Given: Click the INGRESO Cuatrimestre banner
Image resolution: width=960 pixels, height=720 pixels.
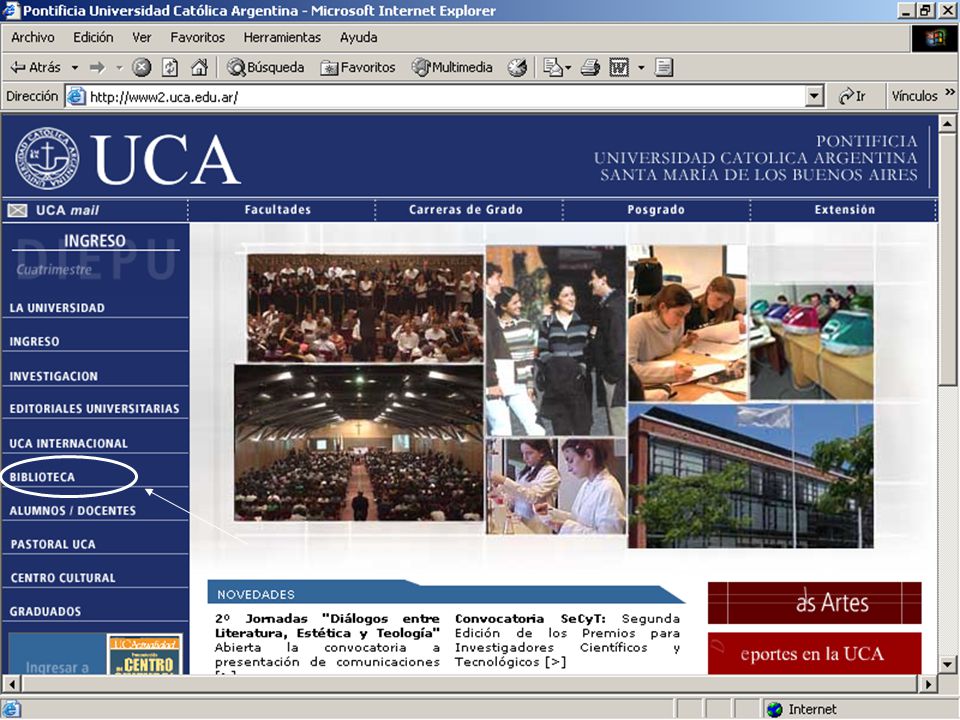Looking at the screenshot, I should (95, 257).
